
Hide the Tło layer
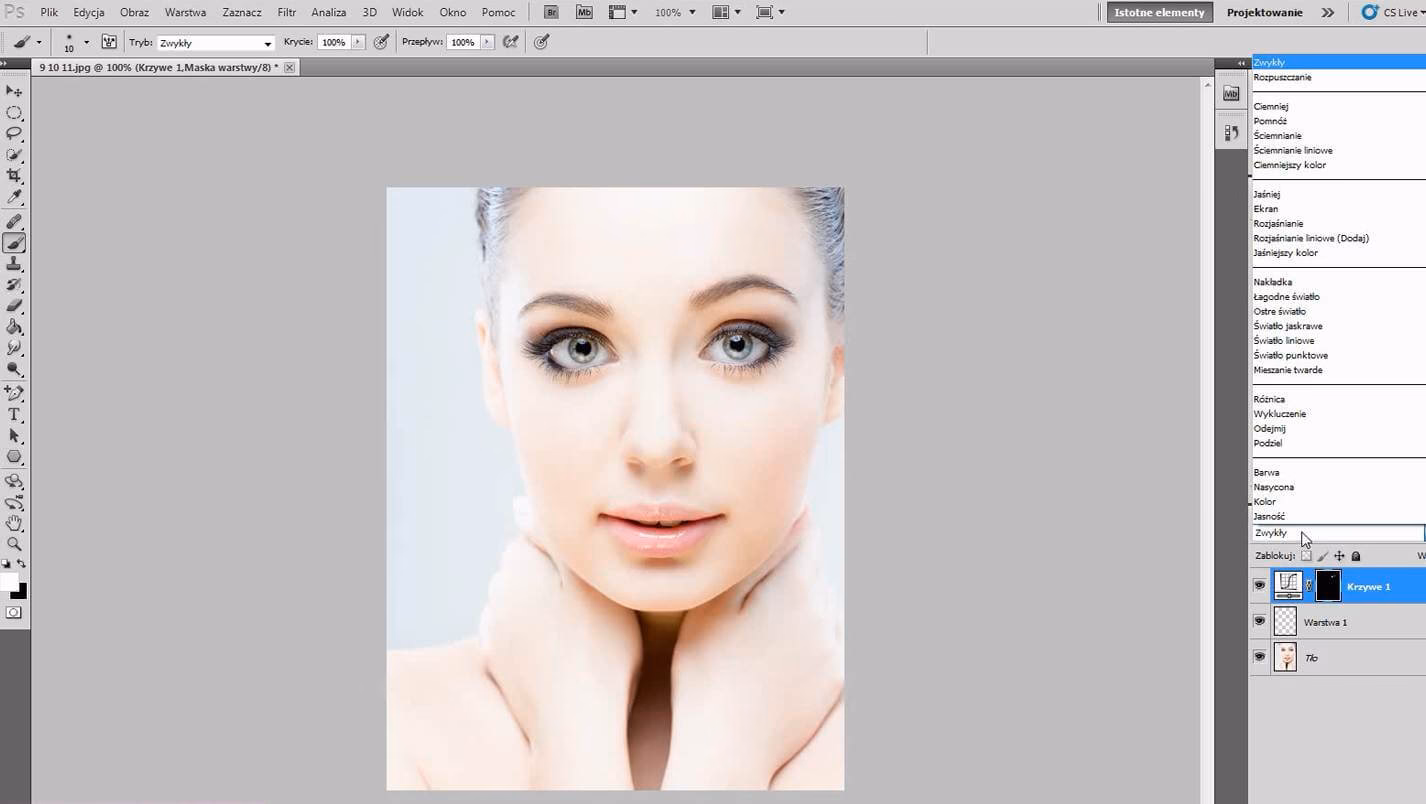1259,657
